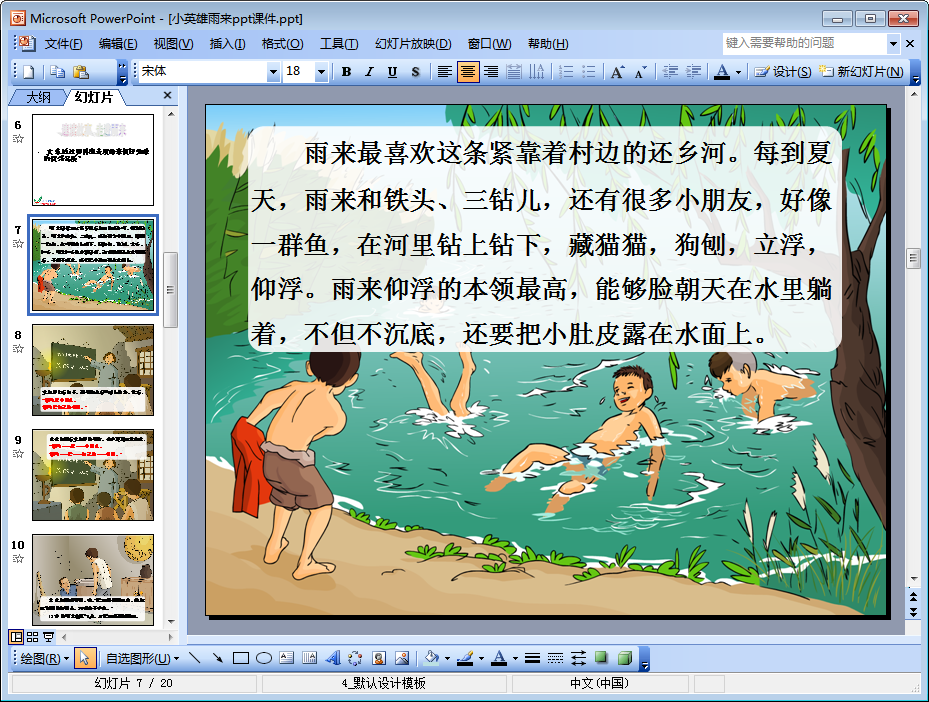The width and height of the screenshot is (929, 702).
Task: Toggle bold formatting
Action: [x=346, y=72]
